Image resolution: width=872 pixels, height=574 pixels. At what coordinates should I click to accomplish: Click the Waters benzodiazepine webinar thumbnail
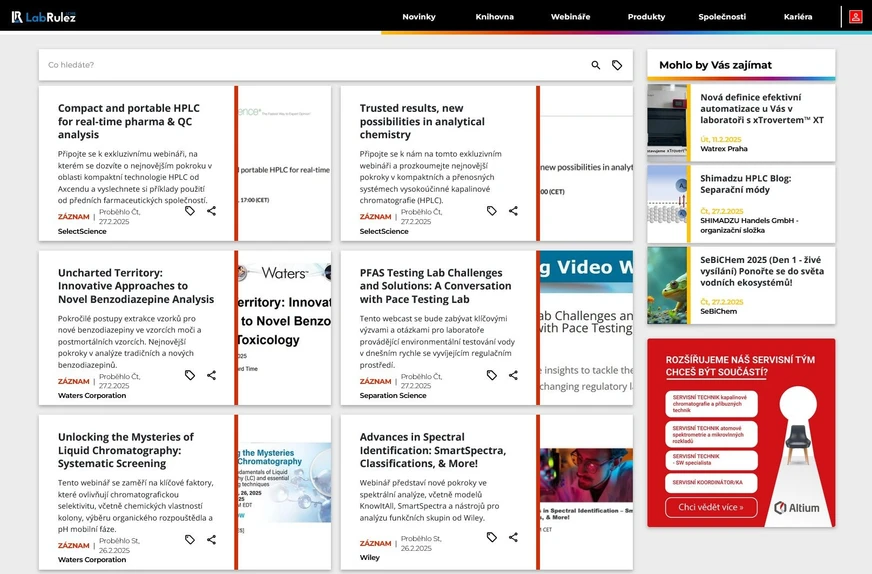284,328
